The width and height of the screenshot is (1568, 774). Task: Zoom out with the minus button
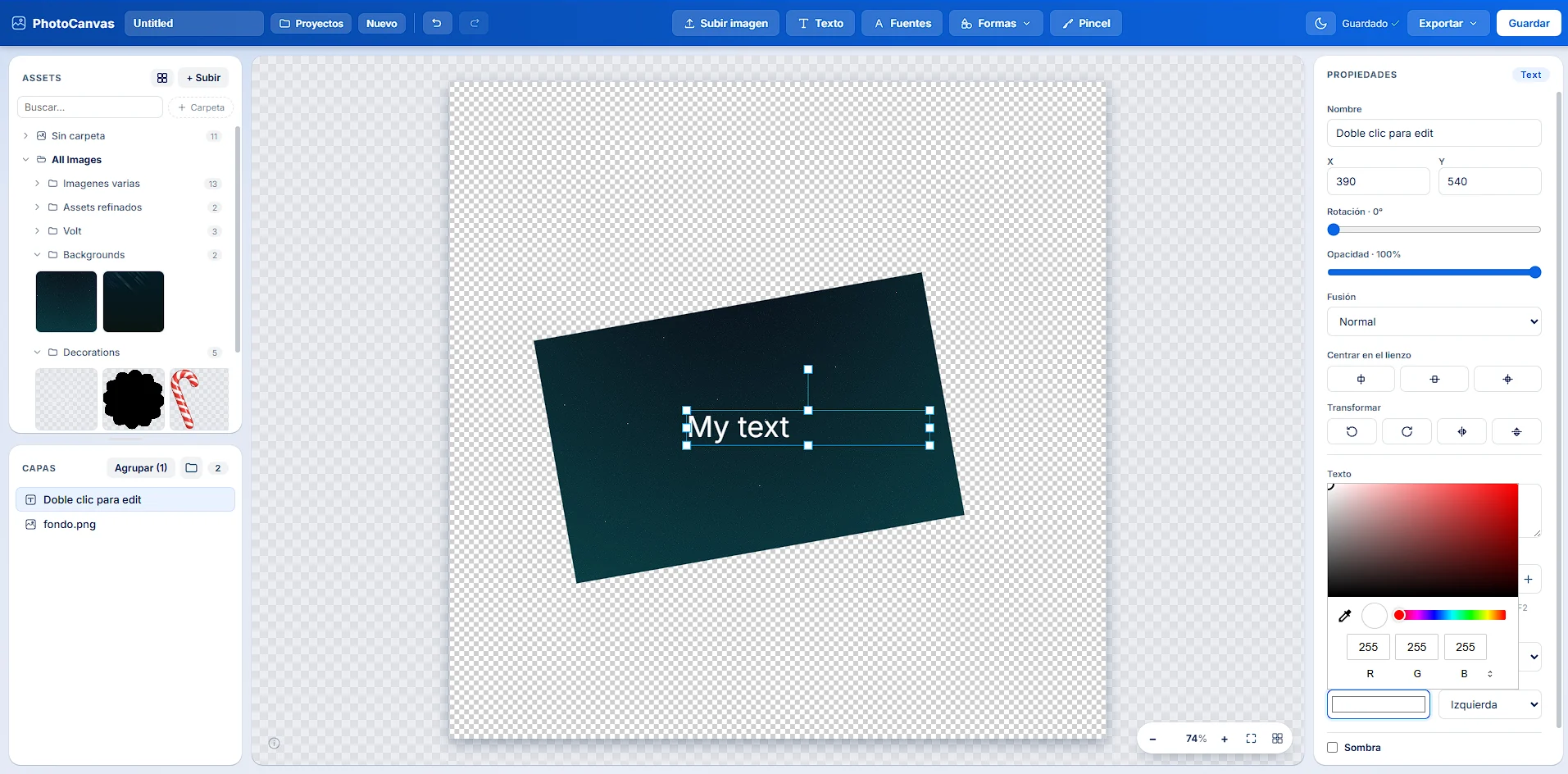click(1152, 739)
